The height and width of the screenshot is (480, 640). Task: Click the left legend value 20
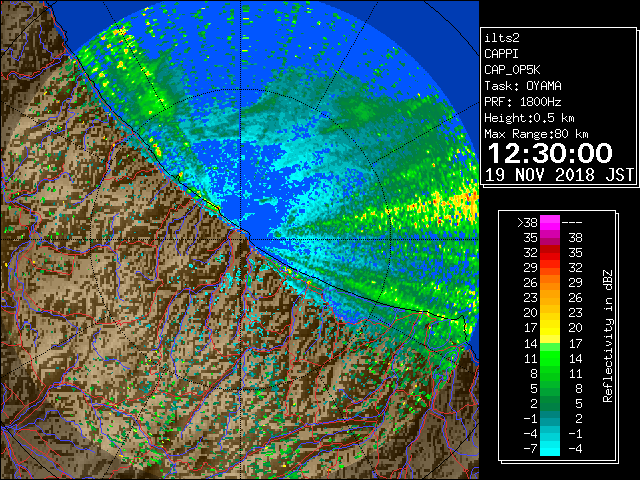531,313
